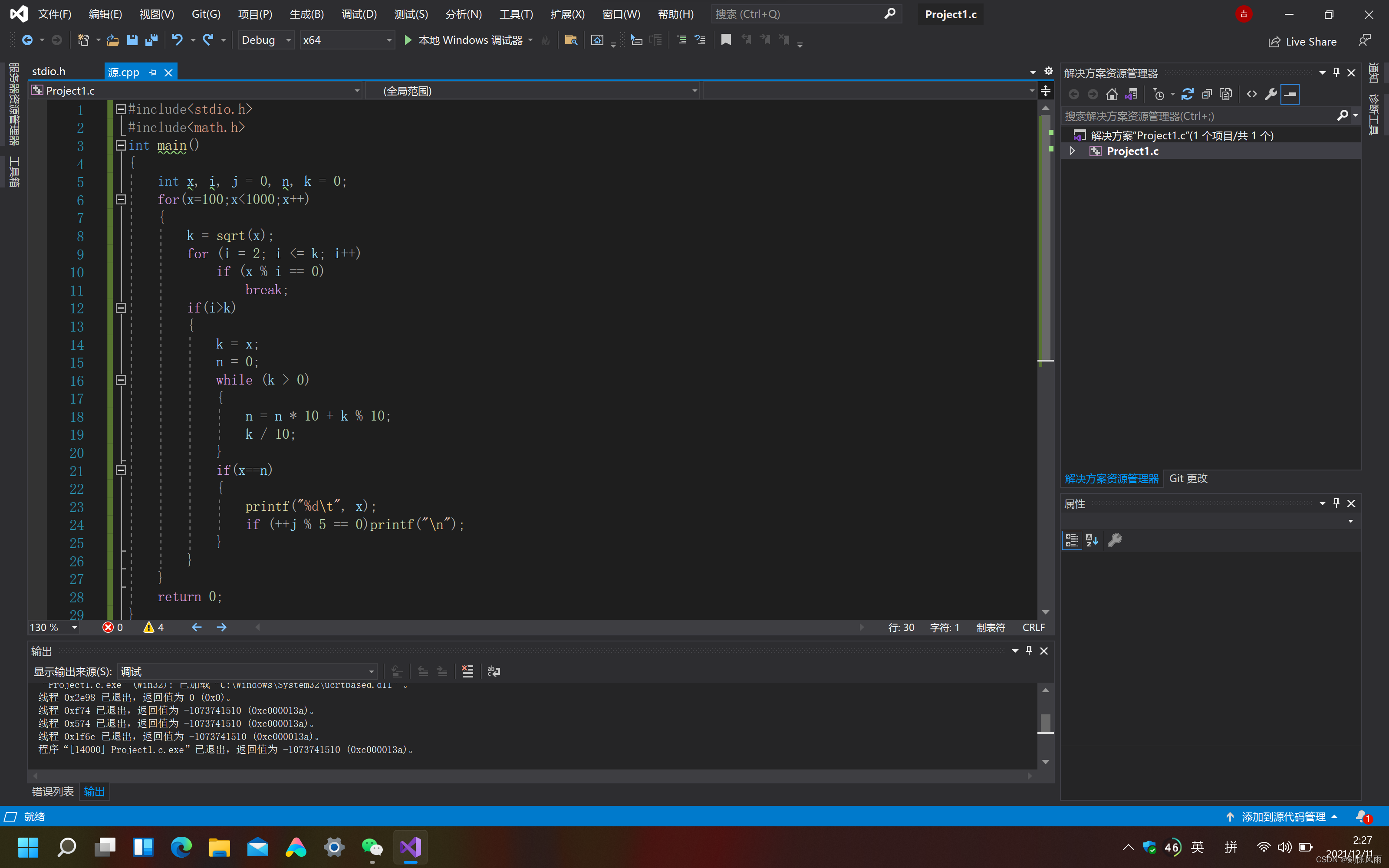Image resolution: width=1389 pixels, height=868 pixels.
Task: Toggle word wrap in the output panel
Action: (x=494, y=671)
